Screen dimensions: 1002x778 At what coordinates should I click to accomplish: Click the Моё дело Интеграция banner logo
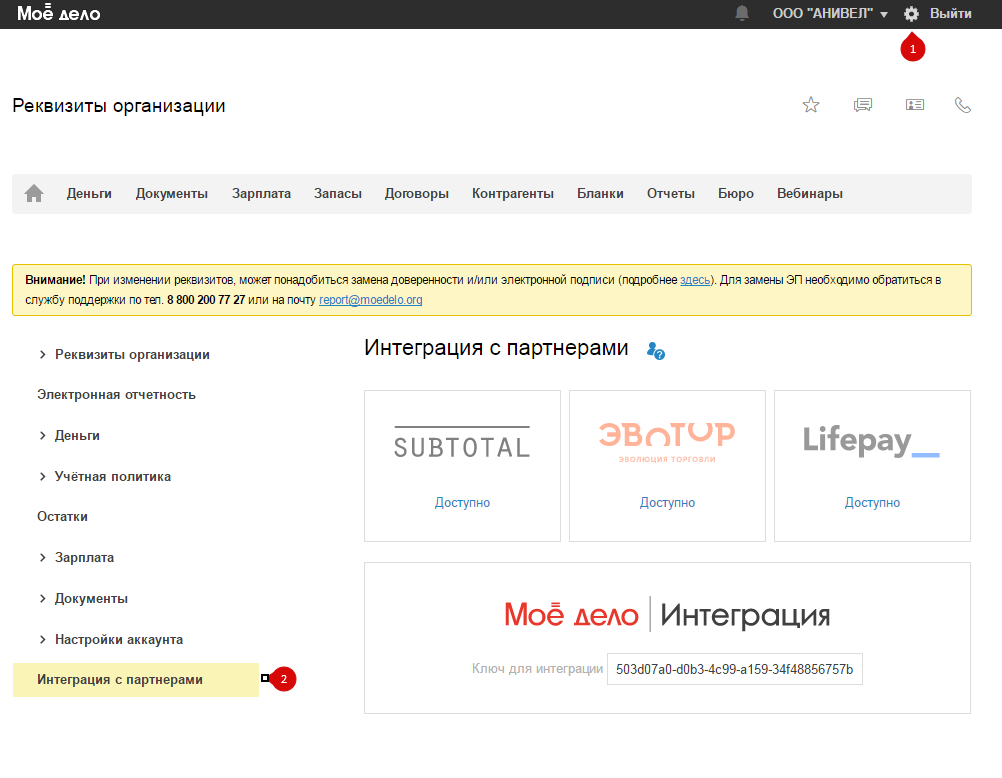point(667,614)
